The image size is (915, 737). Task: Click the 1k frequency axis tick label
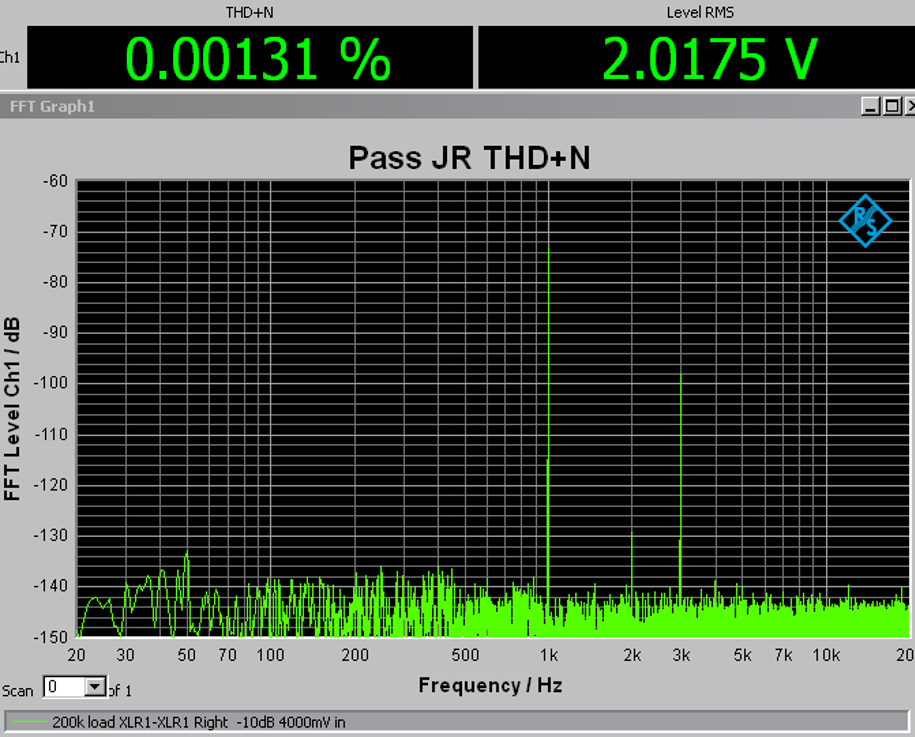[549, 655]
